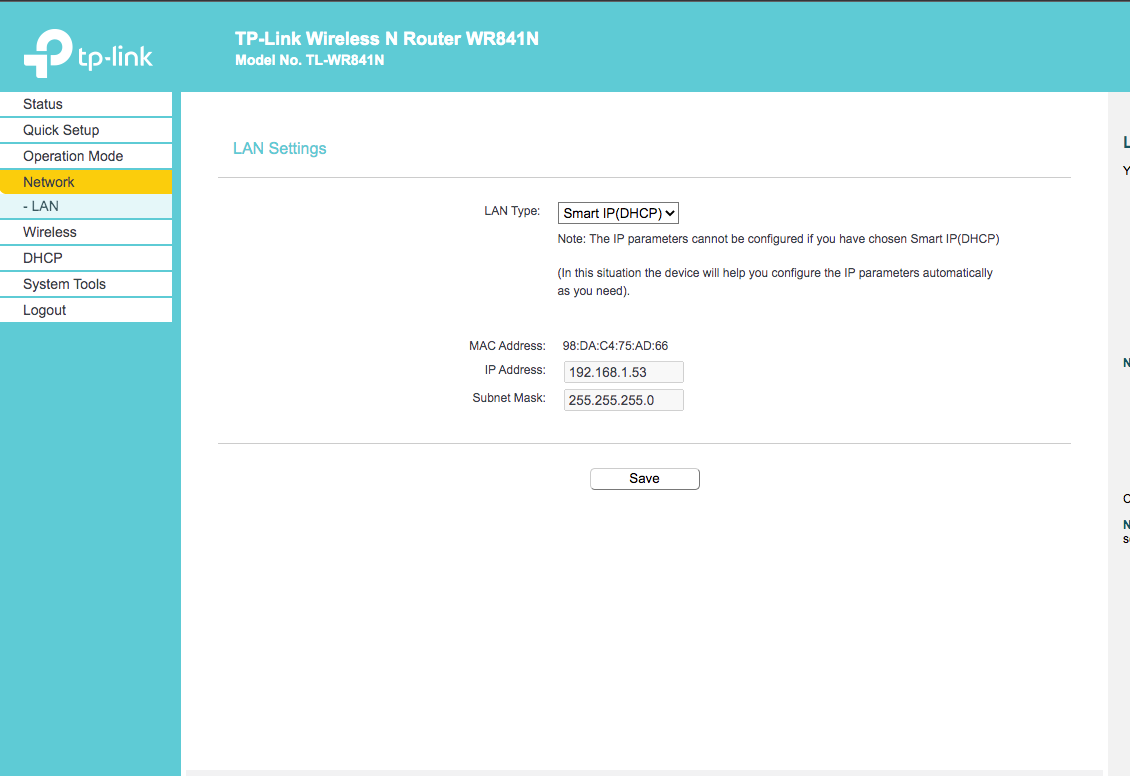Go to the Wireless settings menu
The image size is (1130, 776).
tap(86, 232)
